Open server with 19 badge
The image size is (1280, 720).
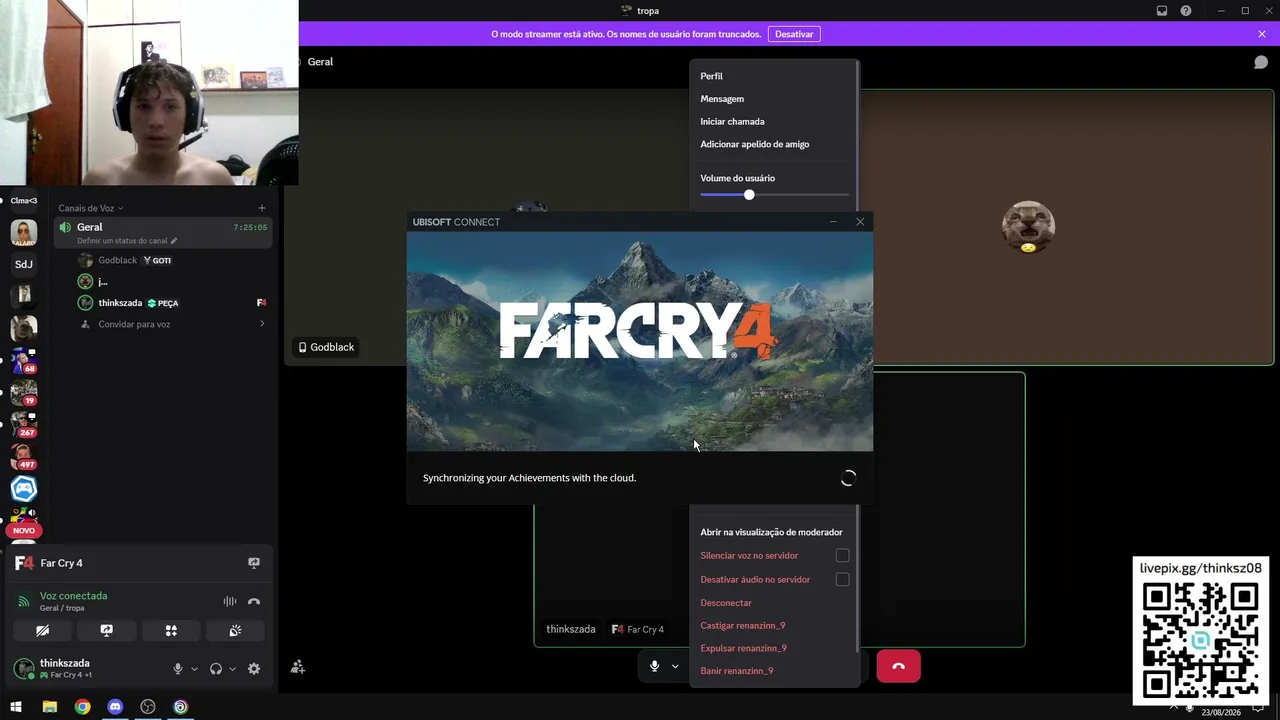(x=24, y=392)
